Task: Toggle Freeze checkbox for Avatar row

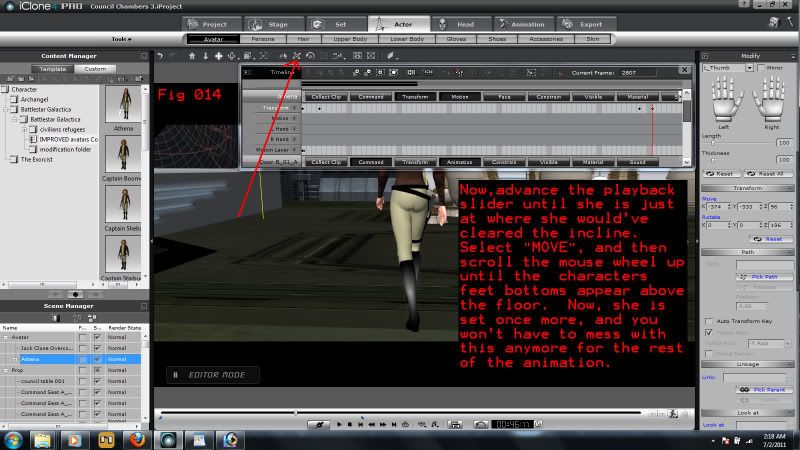Action: point(83,337)
